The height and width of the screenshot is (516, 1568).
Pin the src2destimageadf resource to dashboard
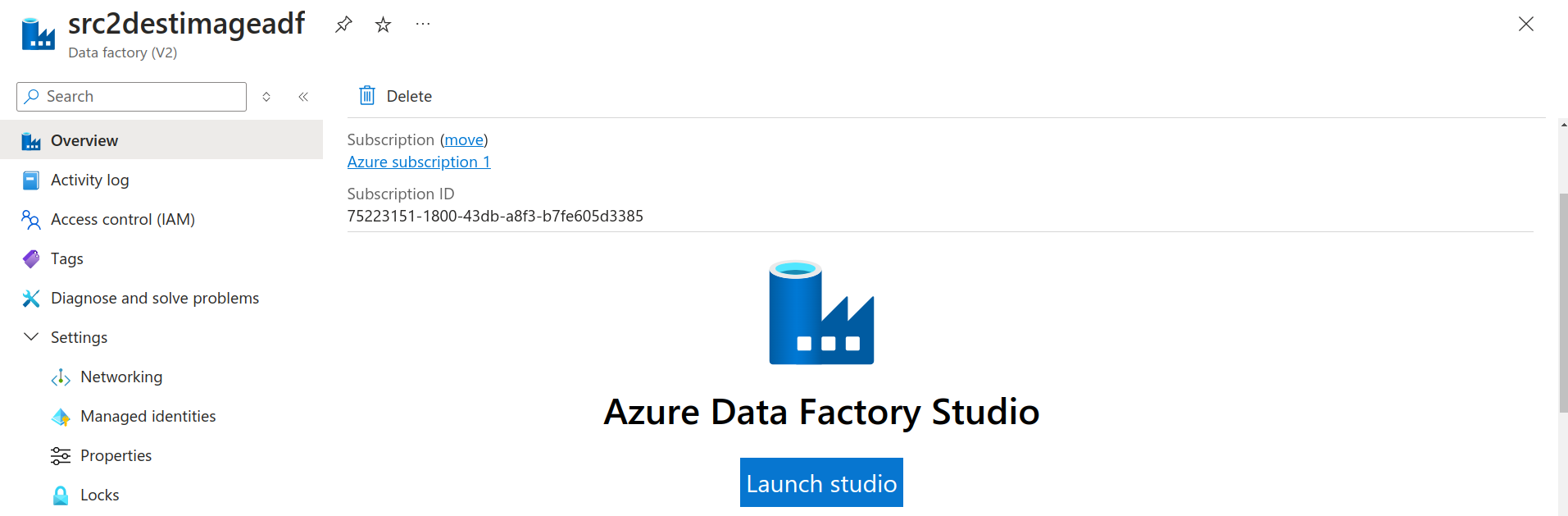pyautogui.click(x=343, y=25)
